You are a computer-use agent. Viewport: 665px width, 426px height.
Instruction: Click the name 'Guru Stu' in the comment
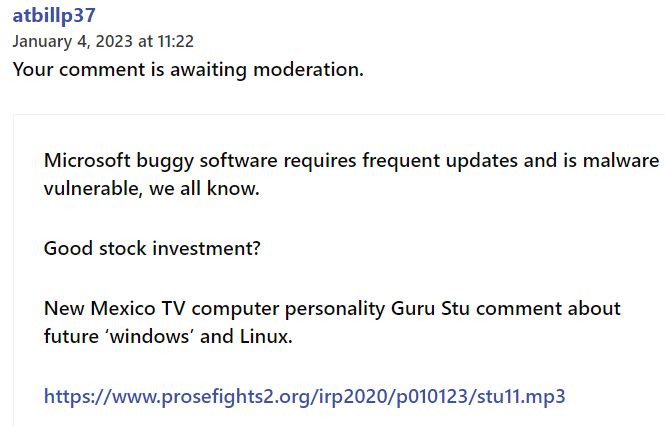(430, 308)
